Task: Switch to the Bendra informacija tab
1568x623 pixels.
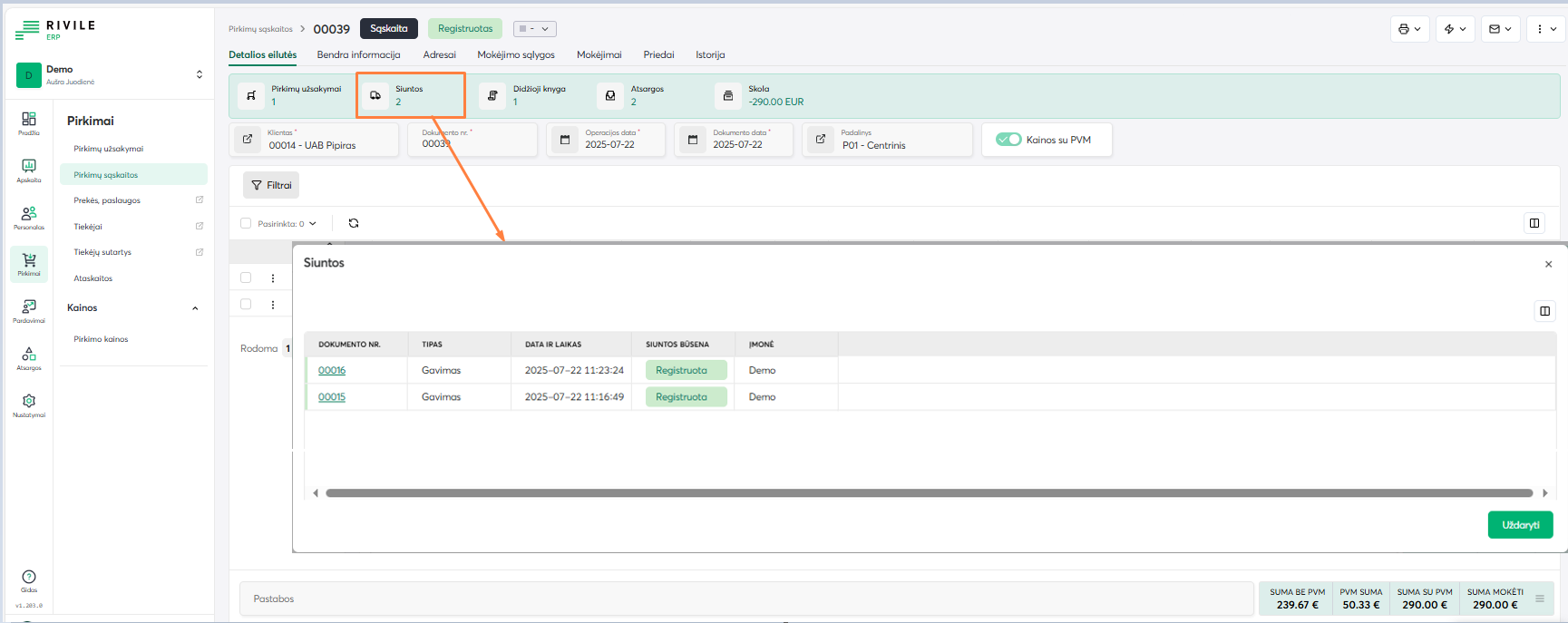Action: [358, 54]
